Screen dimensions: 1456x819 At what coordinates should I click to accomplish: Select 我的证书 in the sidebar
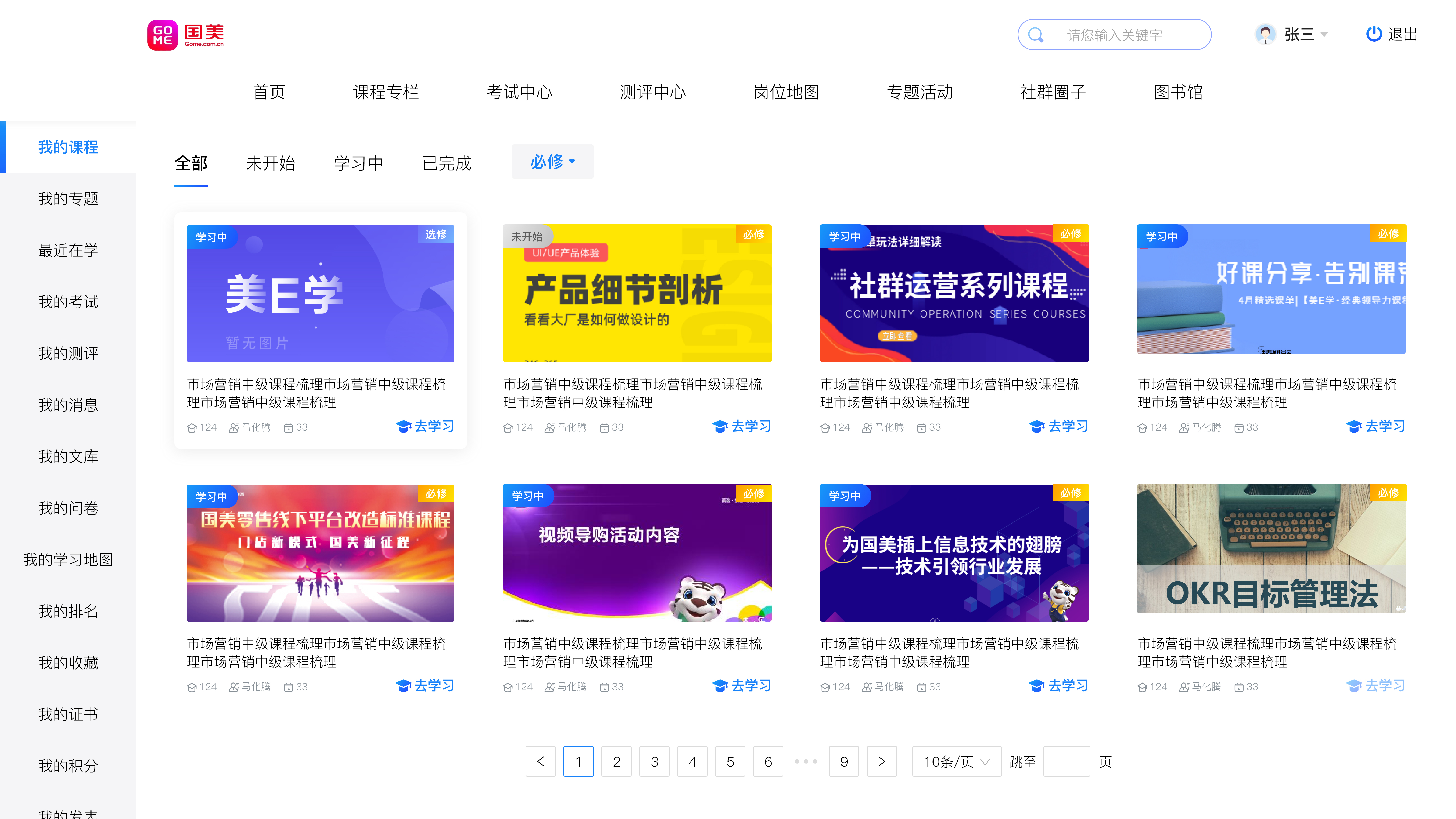click(x=69, y=714)
